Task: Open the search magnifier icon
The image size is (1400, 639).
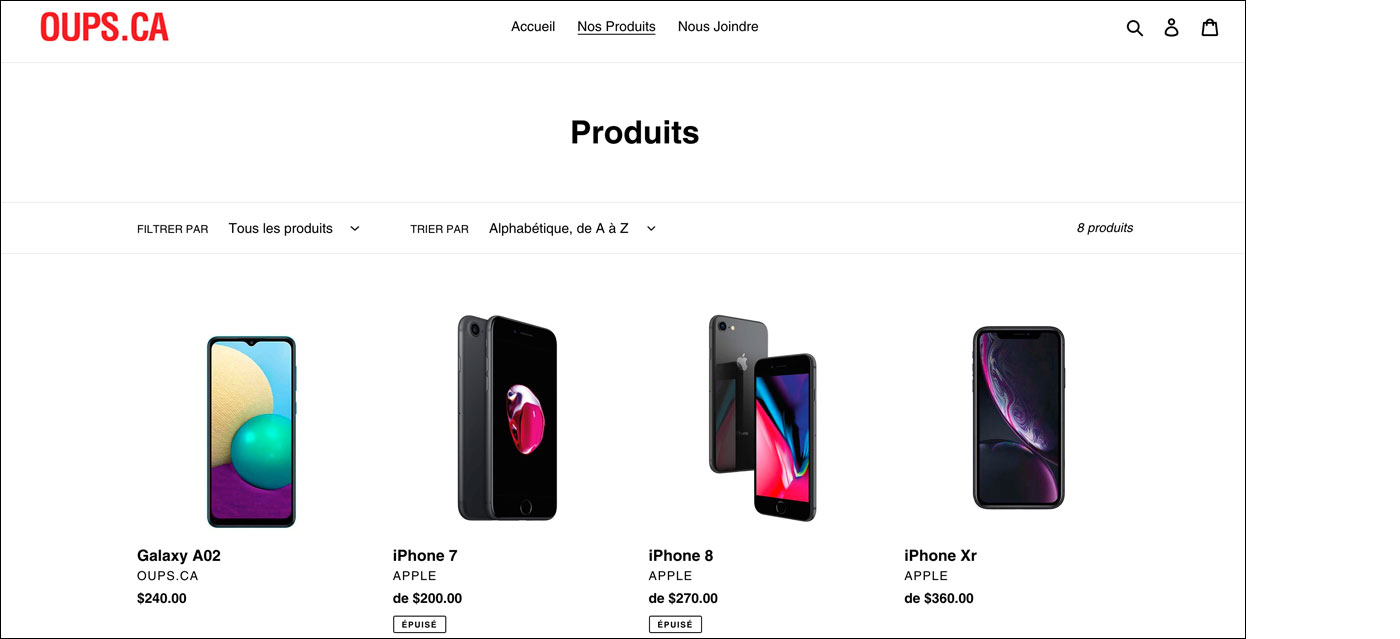Action: [1134, 28]
